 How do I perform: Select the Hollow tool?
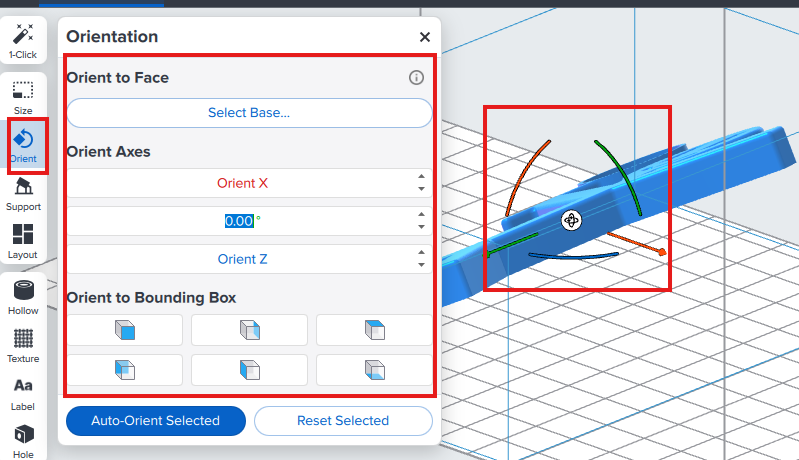click(x=23, y=297)
